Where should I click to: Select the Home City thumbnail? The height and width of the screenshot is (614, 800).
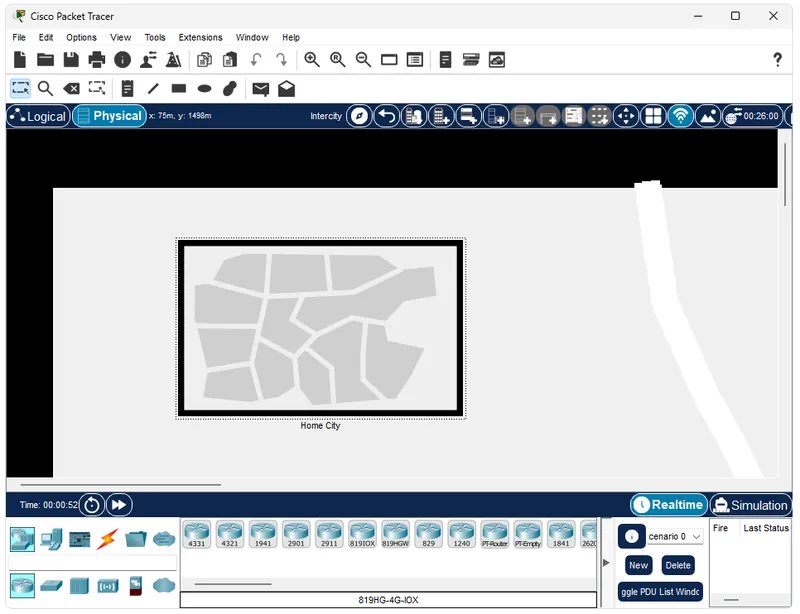click(x=321, y=328)
